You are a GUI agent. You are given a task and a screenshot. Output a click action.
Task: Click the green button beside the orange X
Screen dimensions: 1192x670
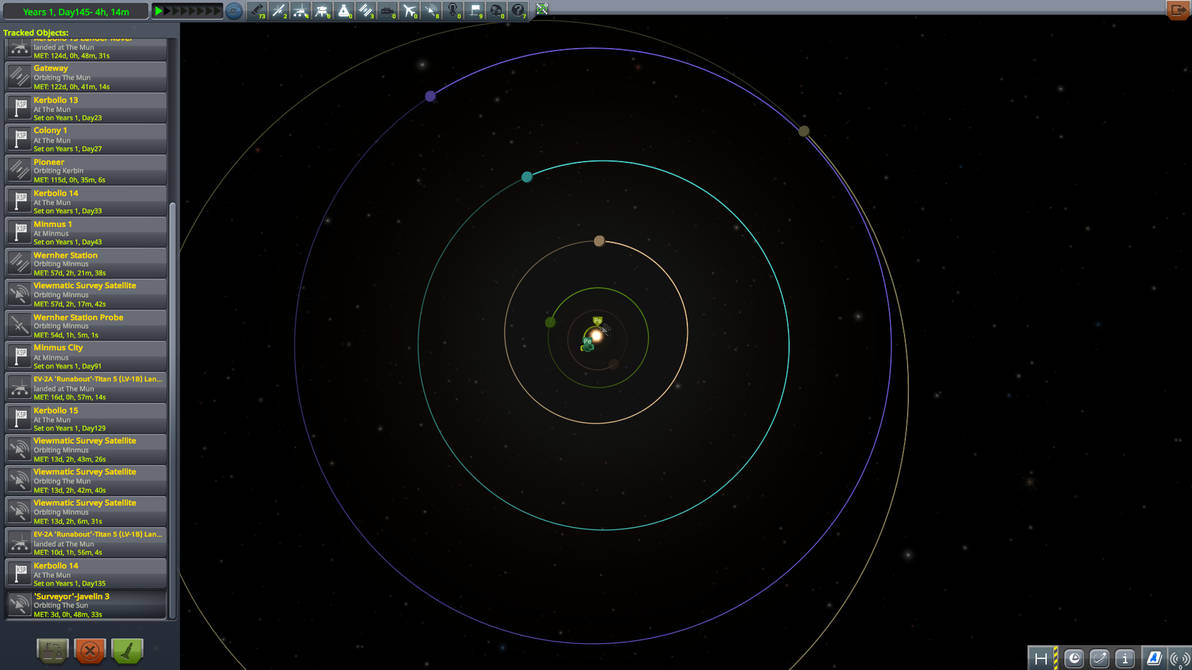click(x=127, y=650)
